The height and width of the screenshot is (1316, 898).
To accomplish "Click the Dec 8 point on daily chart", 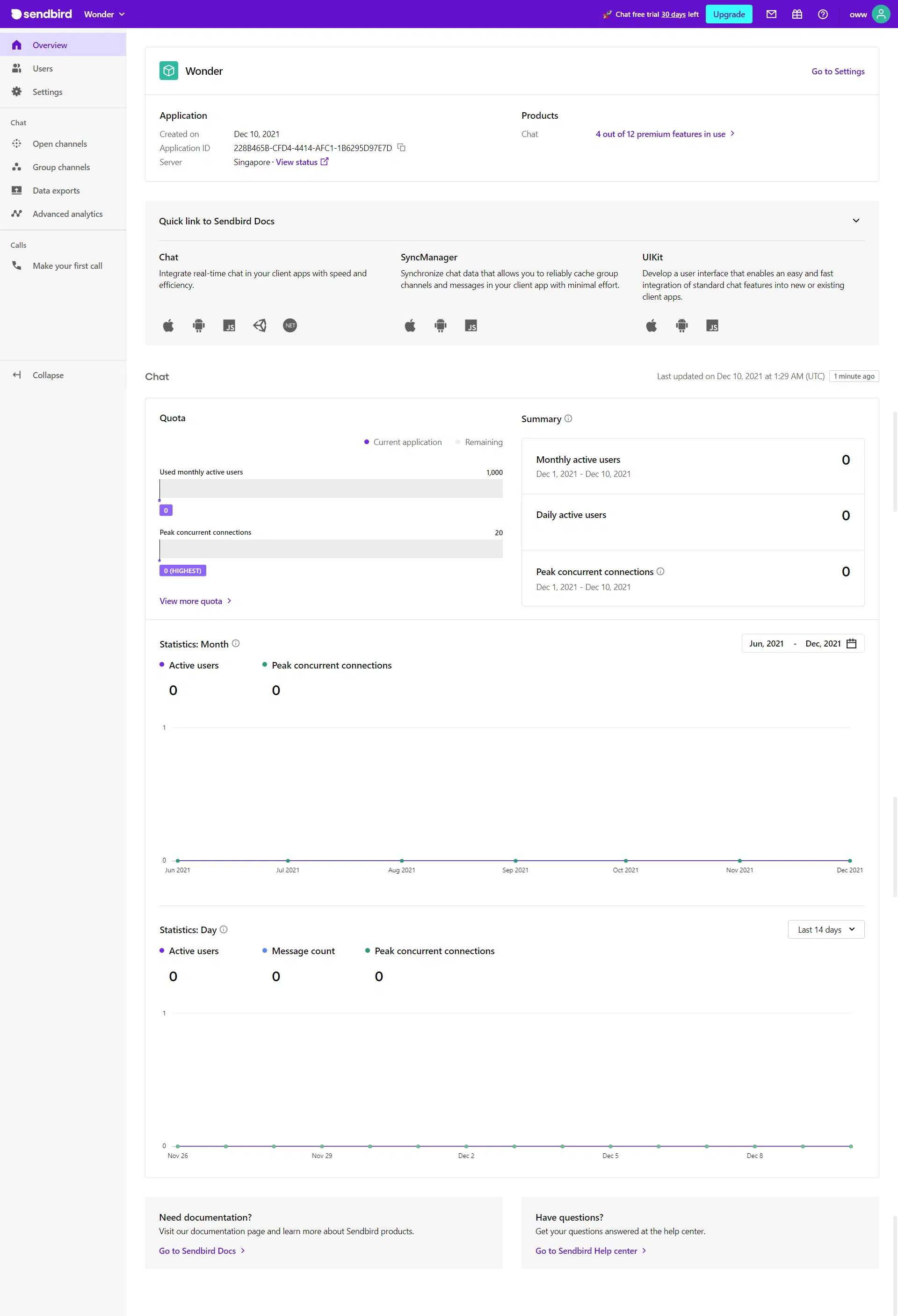I will [x=755, y=1146].
